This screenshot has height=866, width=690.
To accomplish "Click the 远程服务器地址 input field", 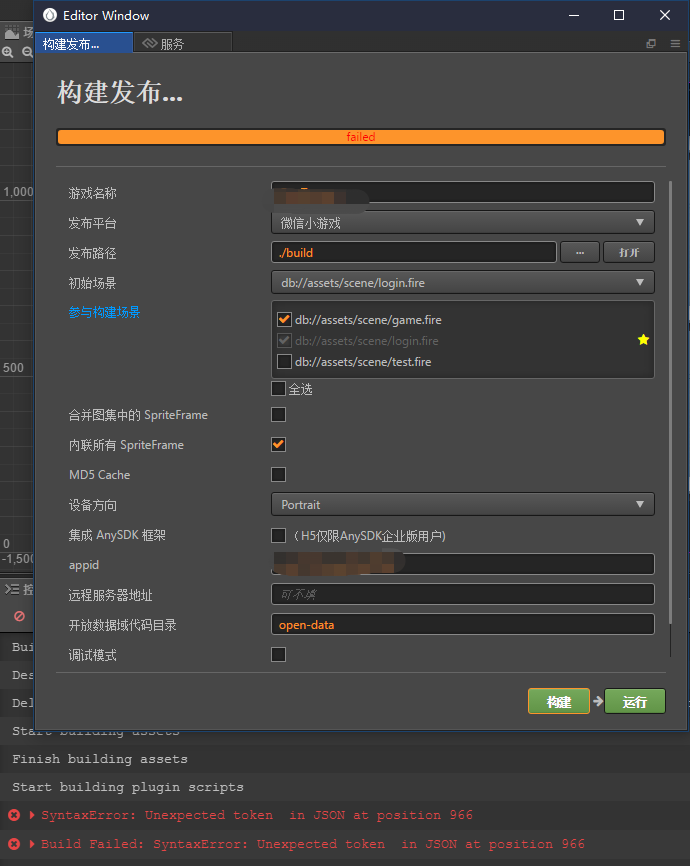I will (463, 594).
